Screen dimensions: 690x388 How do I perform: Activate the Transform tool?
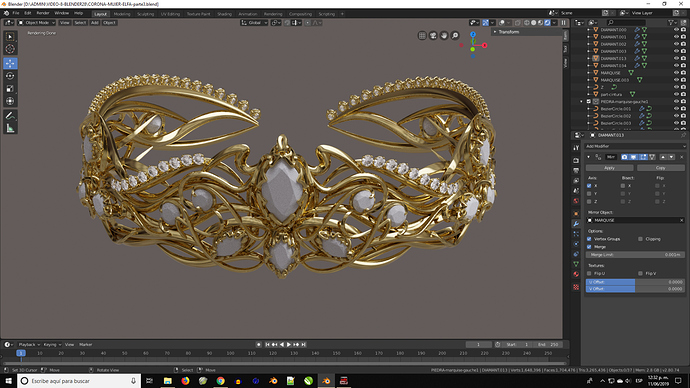10,101
